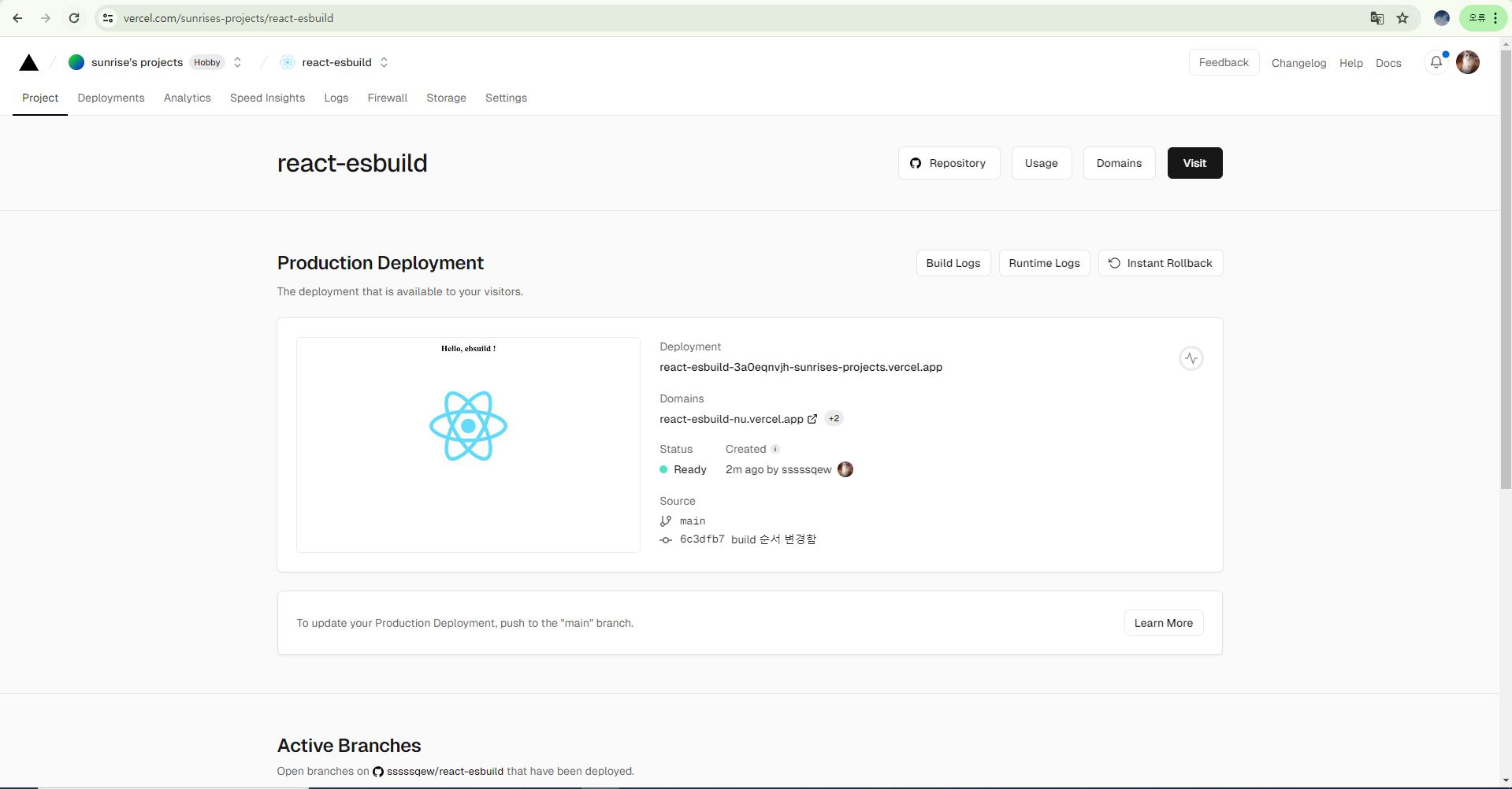Open the Analytics tab

188,98
